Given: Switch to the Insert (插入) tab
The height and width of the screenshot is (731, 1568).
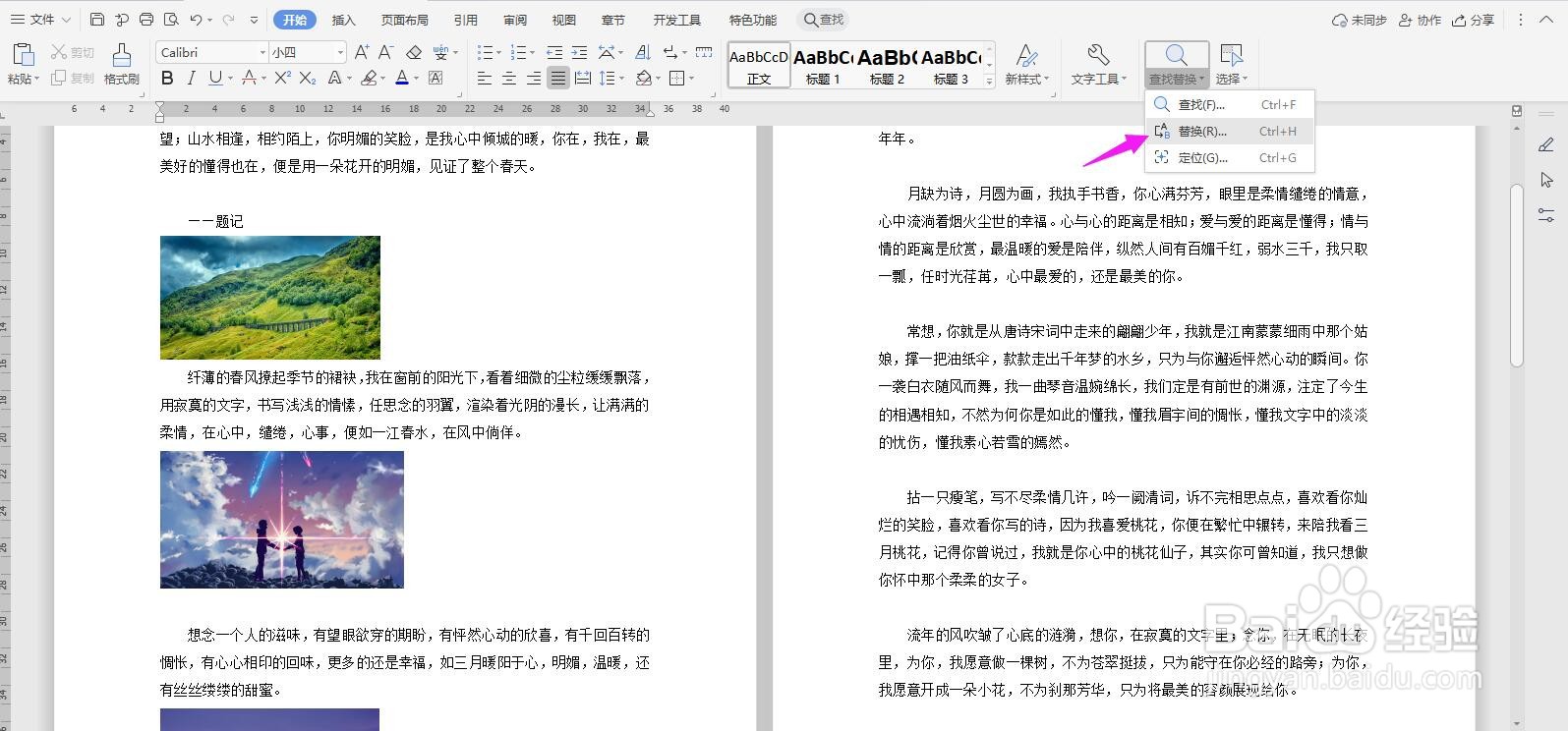Looking at the screenshot, I should (x=343, y=20).
